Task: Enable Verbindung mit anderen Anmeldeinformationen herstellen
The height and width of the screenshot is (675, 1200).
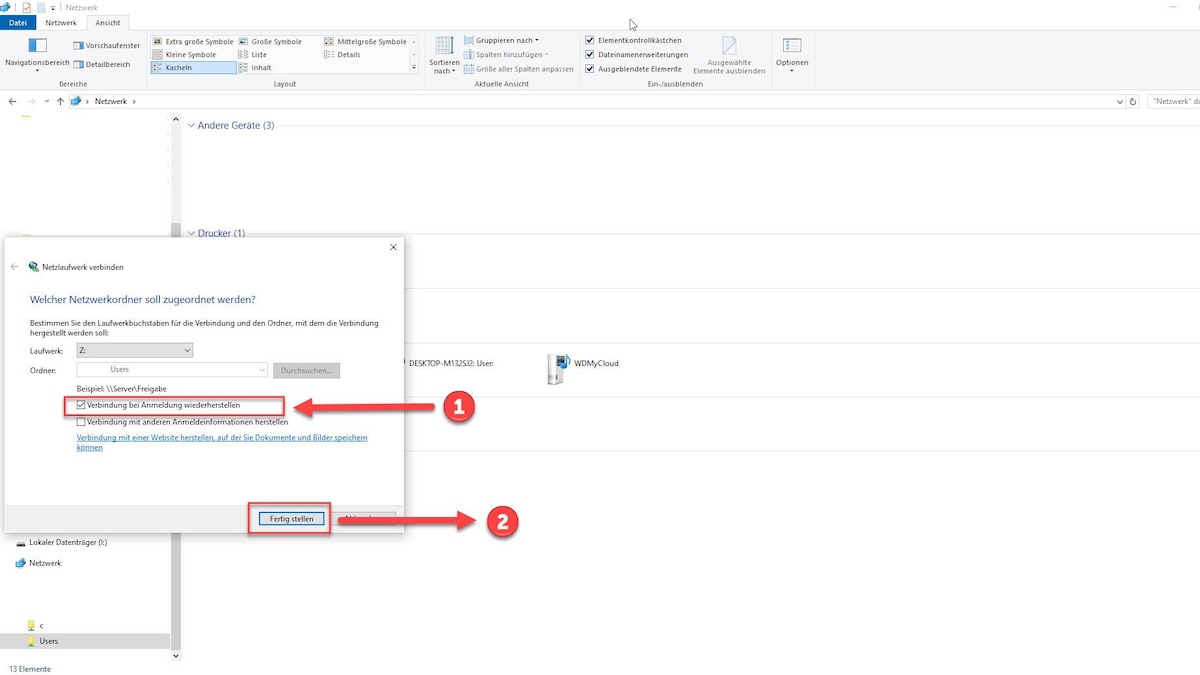Action: (82, 422)
